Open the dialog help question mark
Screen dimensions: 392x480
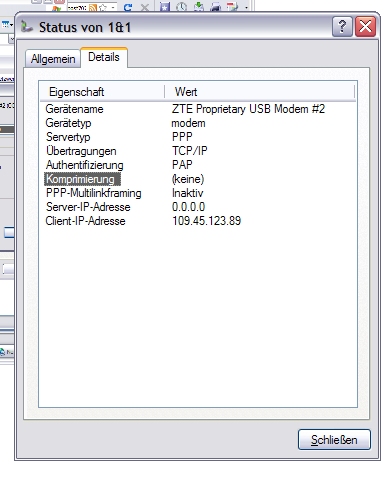pyautogui.click(x=342, y=26)
